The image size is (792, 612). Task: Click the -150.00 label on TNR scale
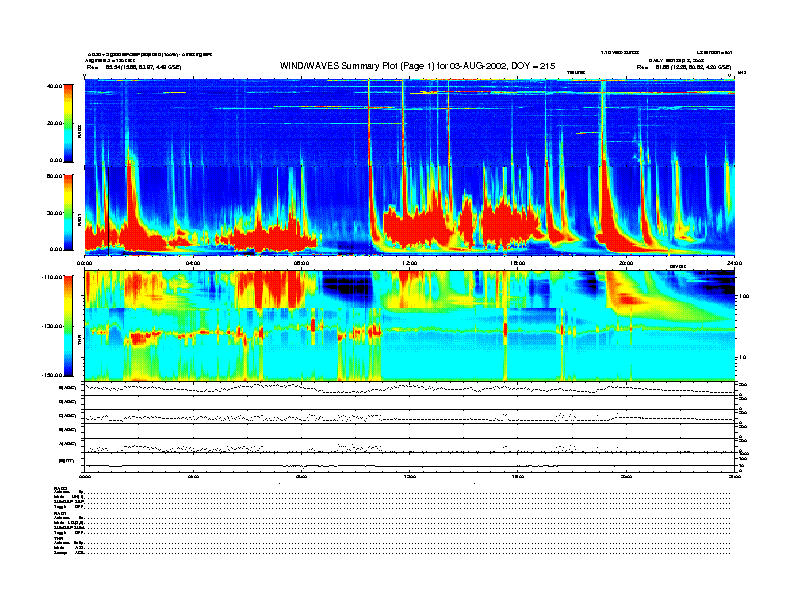[x=52, y=375]
